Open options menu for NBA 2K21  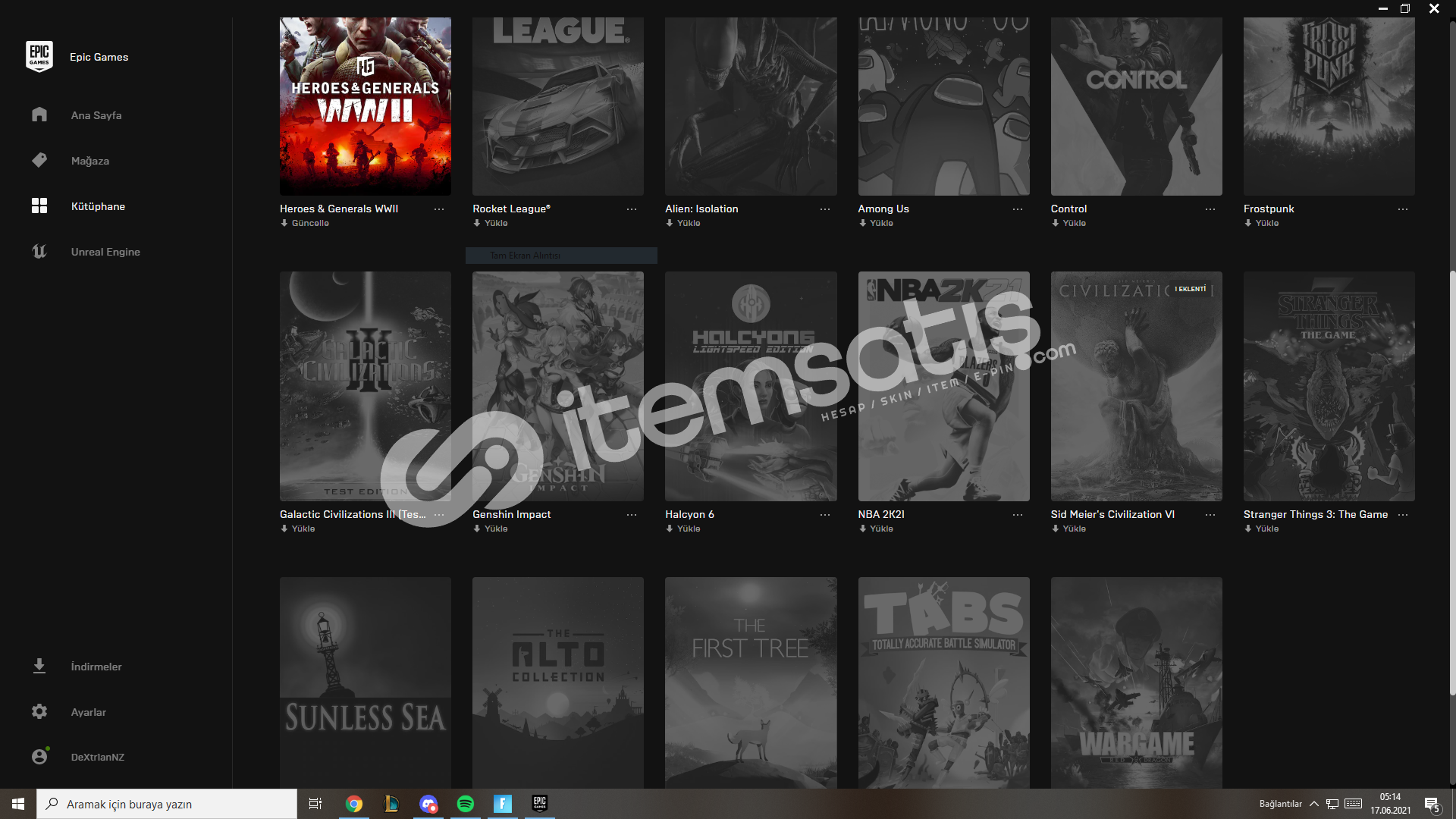(1018, 515)
